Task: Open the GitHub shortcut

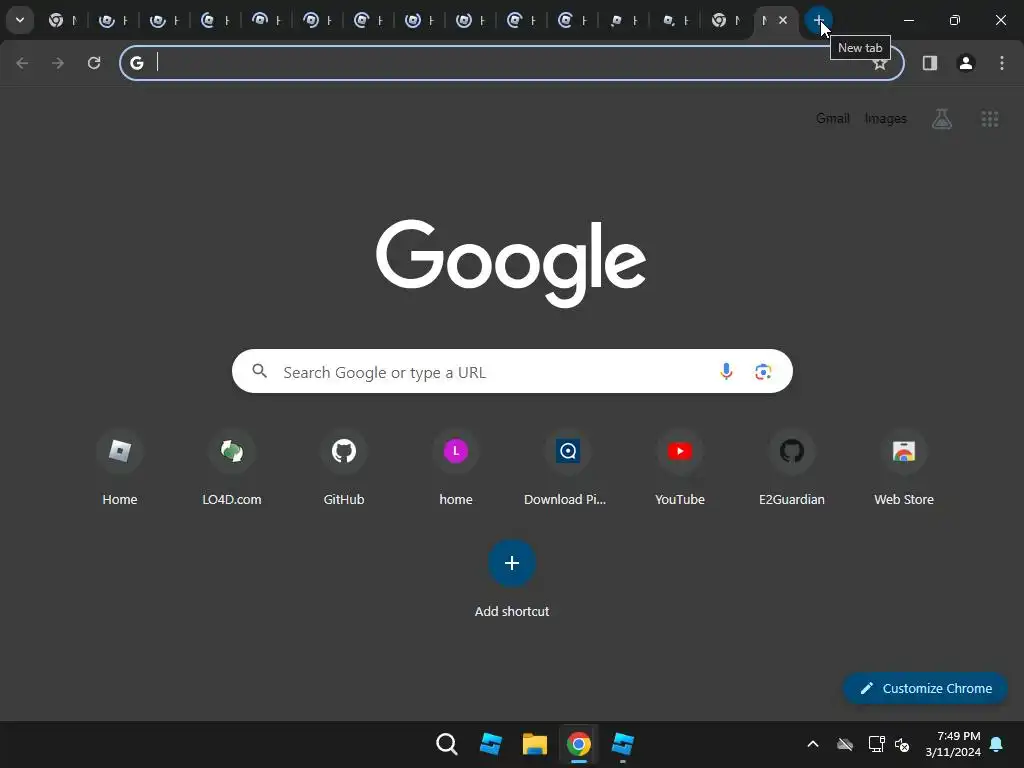Action: [344, 468]
